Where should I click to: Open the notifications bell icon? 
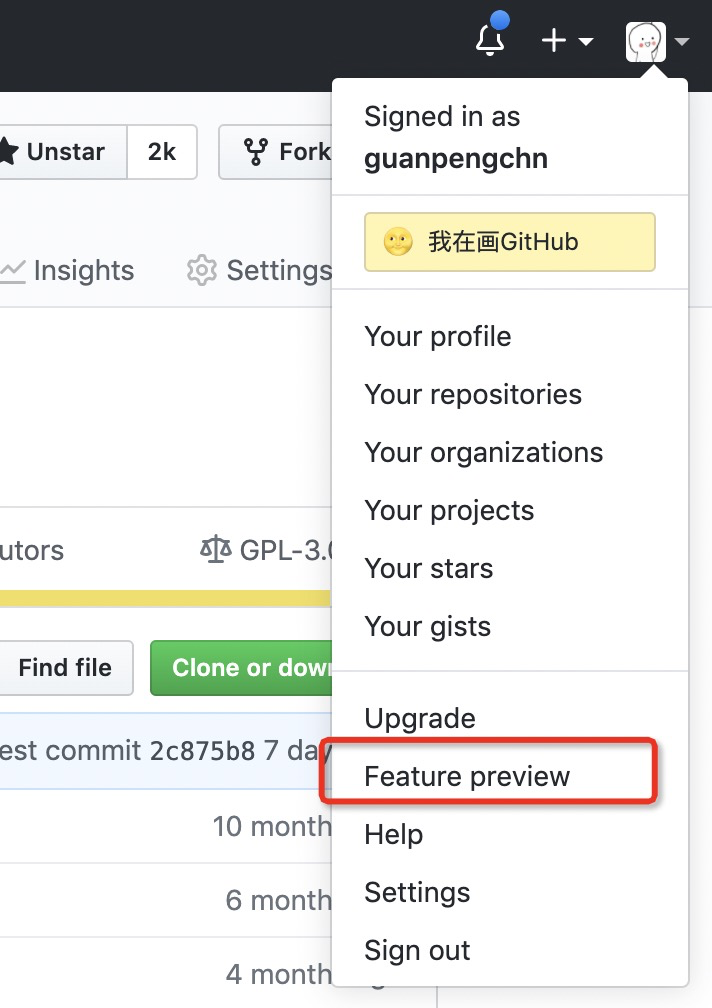pyautogui.click(x=490, y=40)
